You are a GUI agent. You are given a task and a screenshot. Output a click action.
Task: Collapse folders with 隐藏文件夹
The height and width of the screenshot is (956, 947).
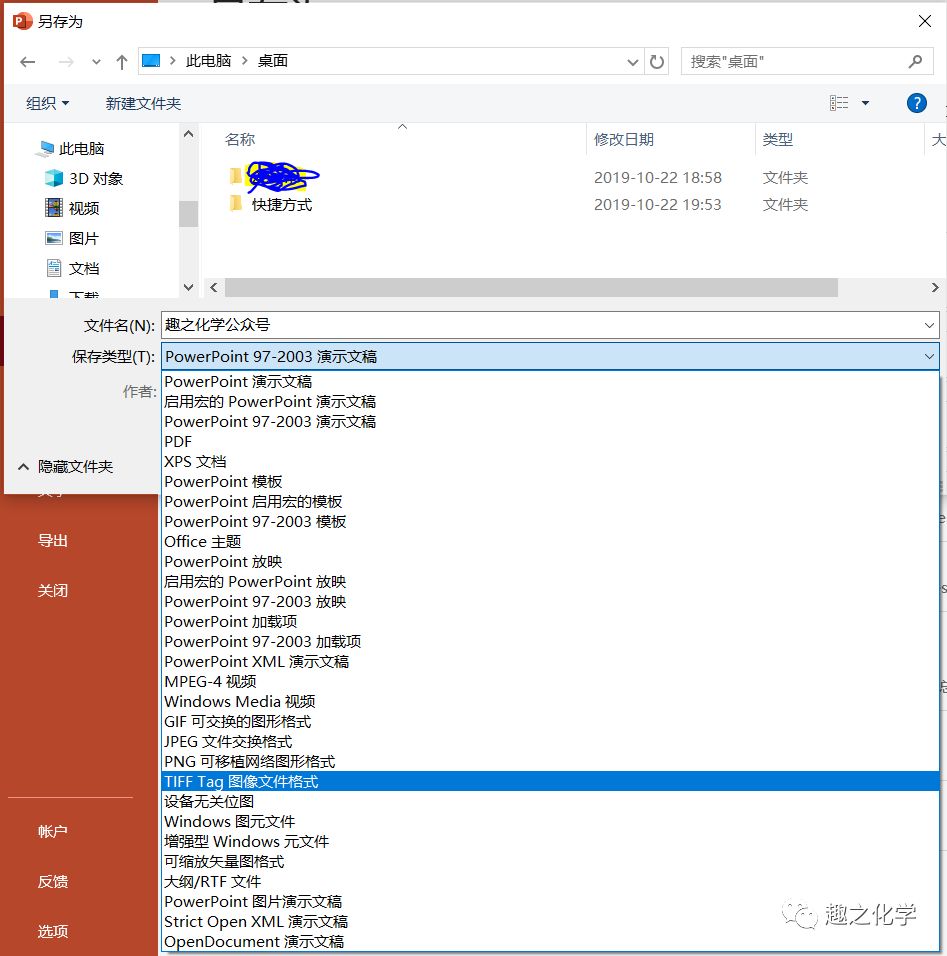pos(65,467)
